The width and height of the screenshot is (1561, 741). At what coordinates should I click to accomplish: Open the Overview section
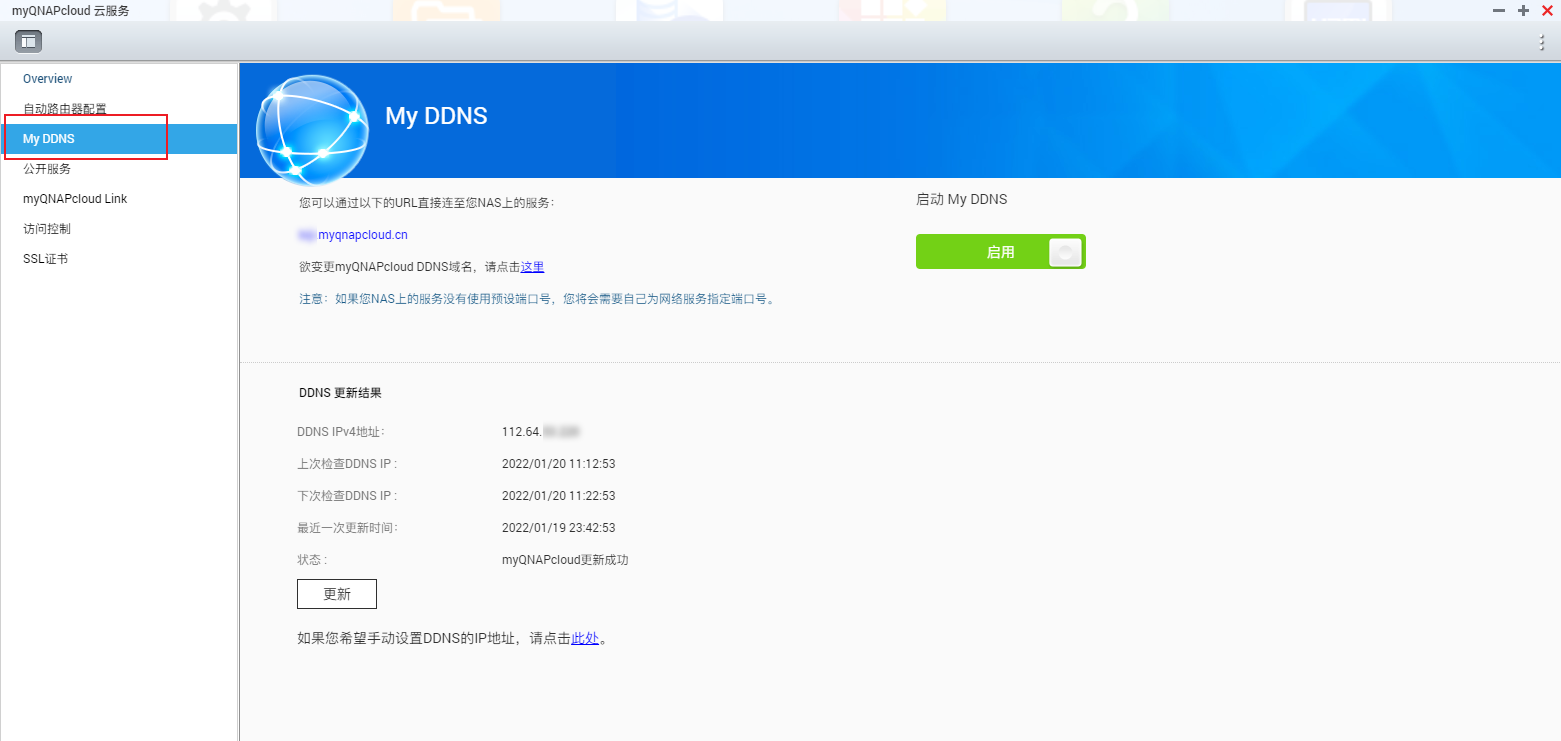tap(48, 79)
